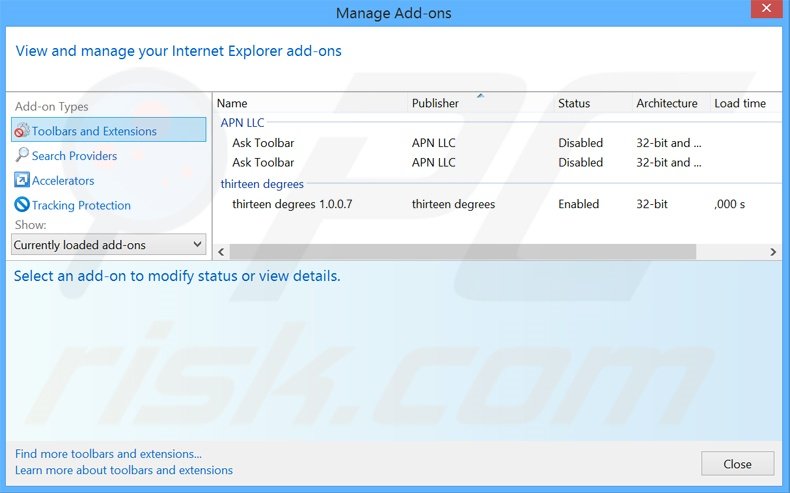
Task: Click the Tracking Protection blocked icon
Action: [22, 204]
